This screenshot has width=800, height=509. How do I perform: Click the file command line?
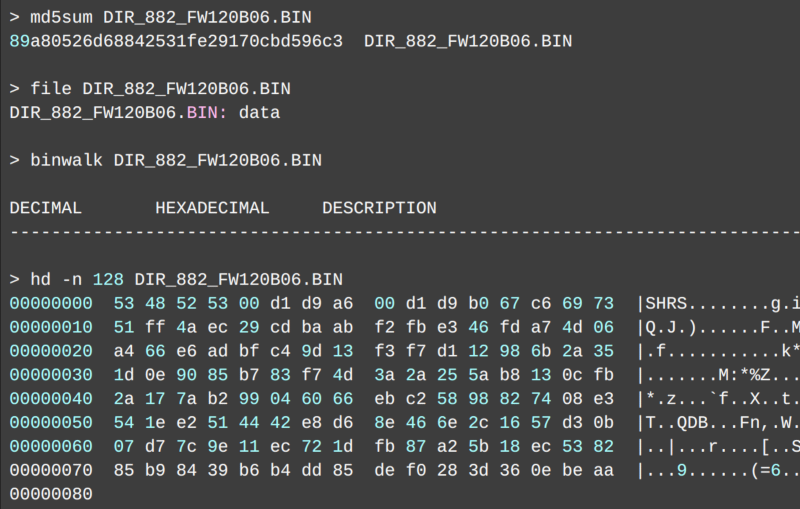(x=150, y=89)
